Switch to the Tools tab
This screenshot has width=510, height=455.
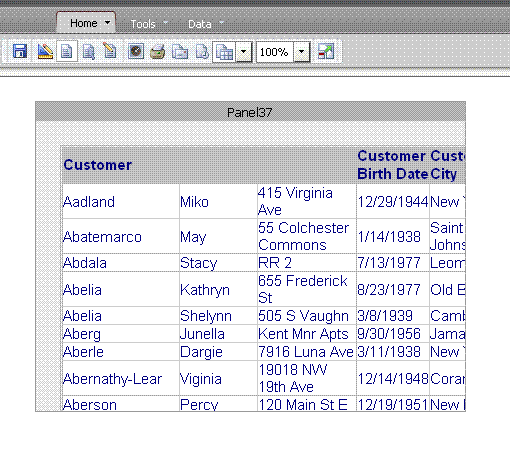click(143, 24)
